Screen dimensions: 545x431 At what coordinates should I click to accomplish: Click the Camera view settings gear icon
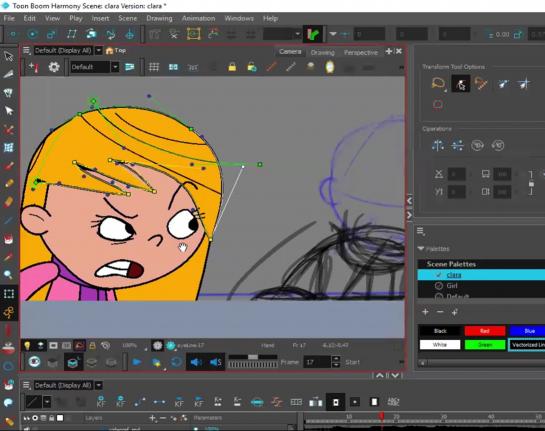click(54, 67)
